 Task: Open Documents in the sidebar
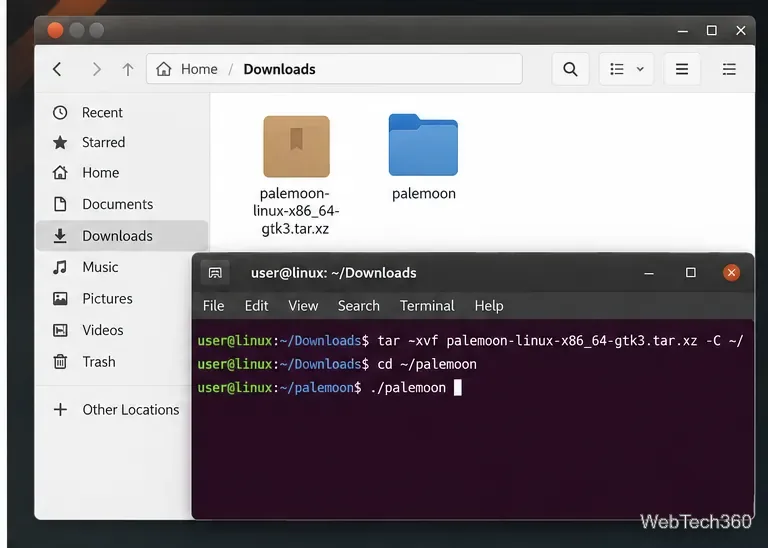122,204
